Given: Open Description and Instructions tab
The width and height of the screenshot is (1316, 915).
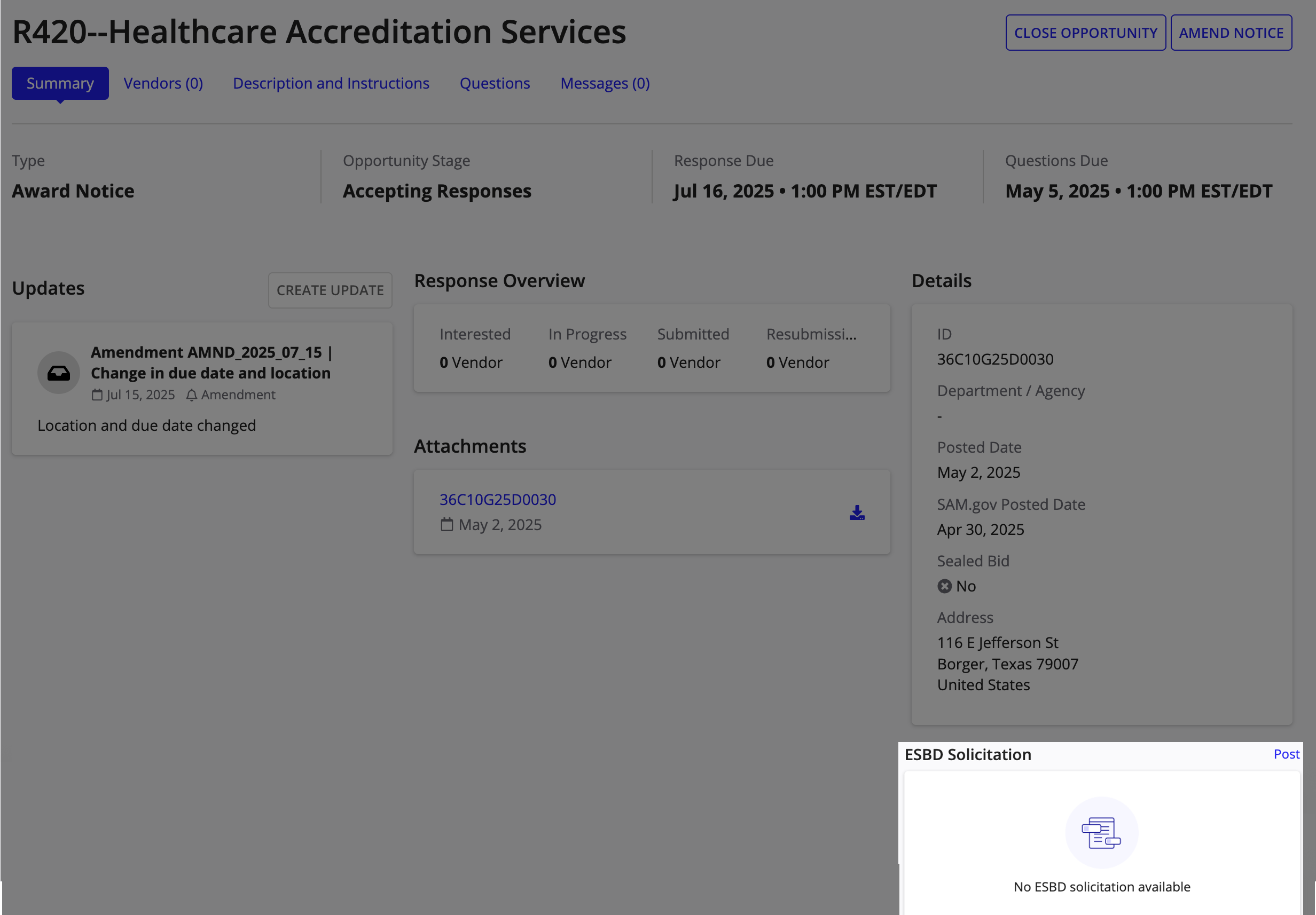Looking at the screenshot, I should tap(331, 83).
